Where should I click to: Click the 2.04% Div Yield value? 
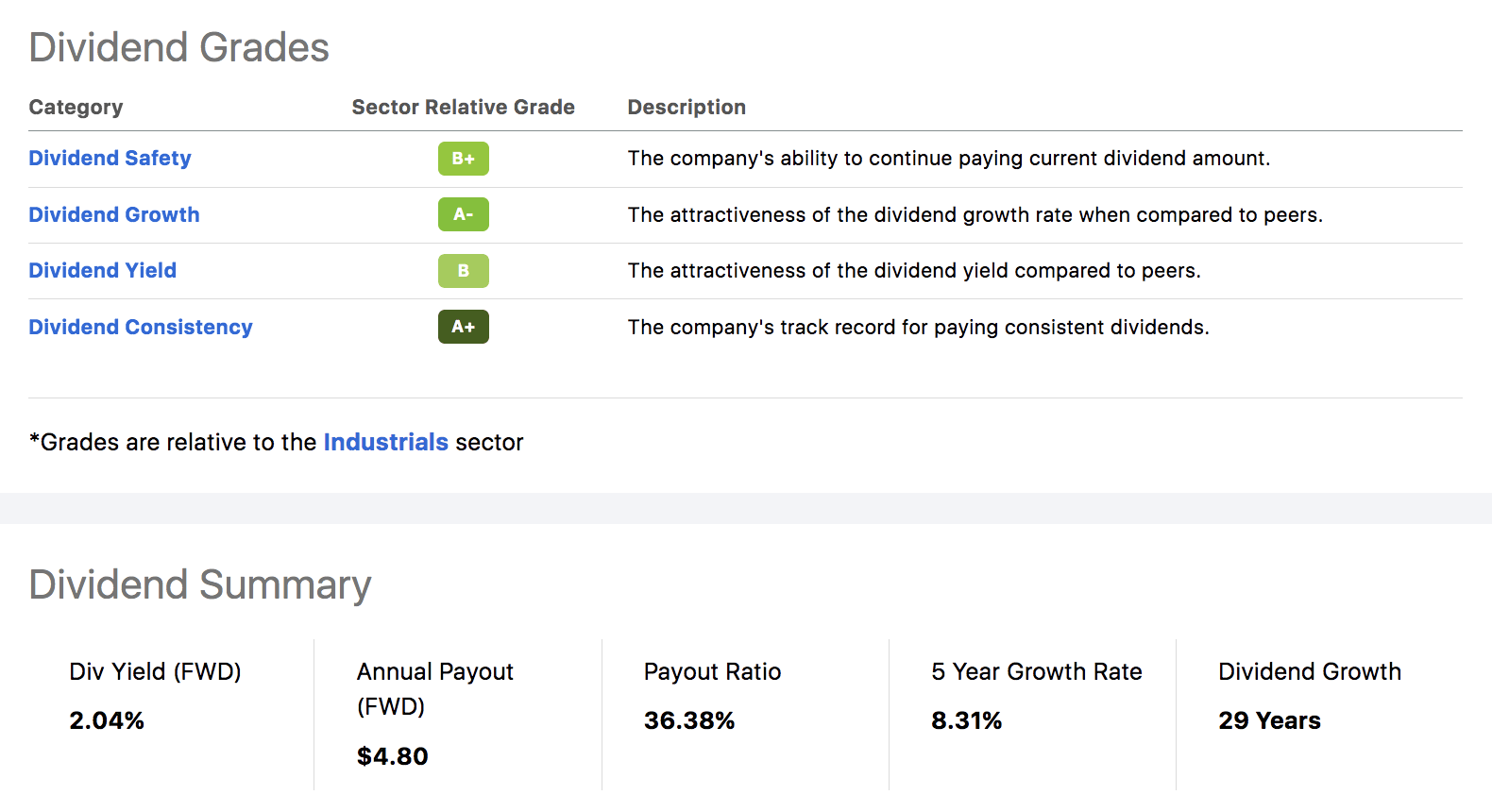pyautogui.click(x=107, y=721)
